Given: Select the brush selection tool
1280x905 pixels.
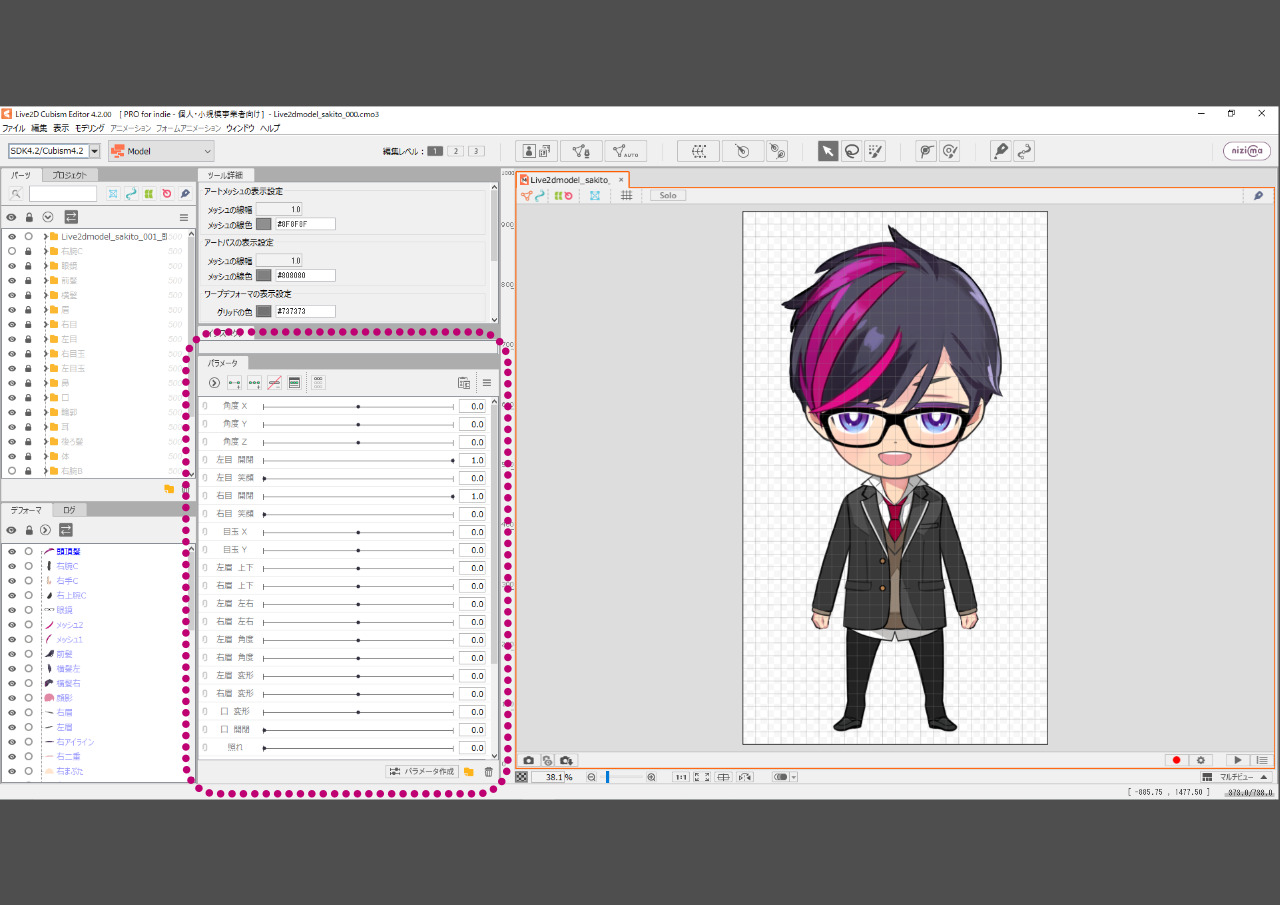Looking at the screenshot, I should [875, 151].
